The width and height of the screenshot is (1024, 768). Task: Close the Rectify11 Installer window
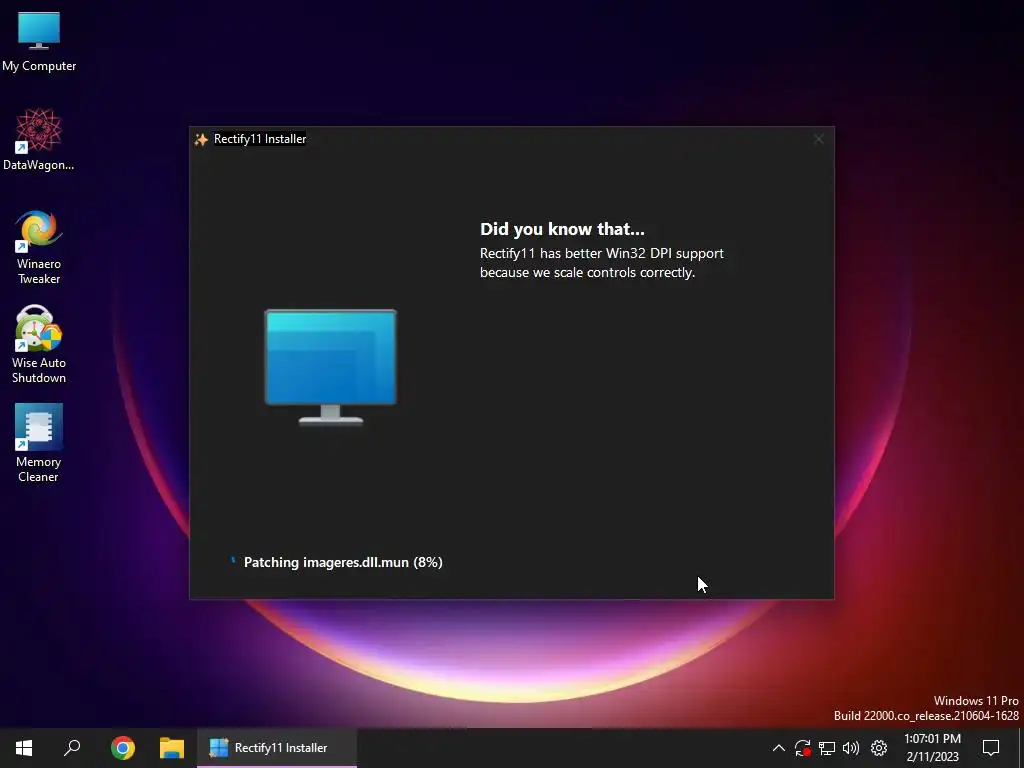coord(818,139)
